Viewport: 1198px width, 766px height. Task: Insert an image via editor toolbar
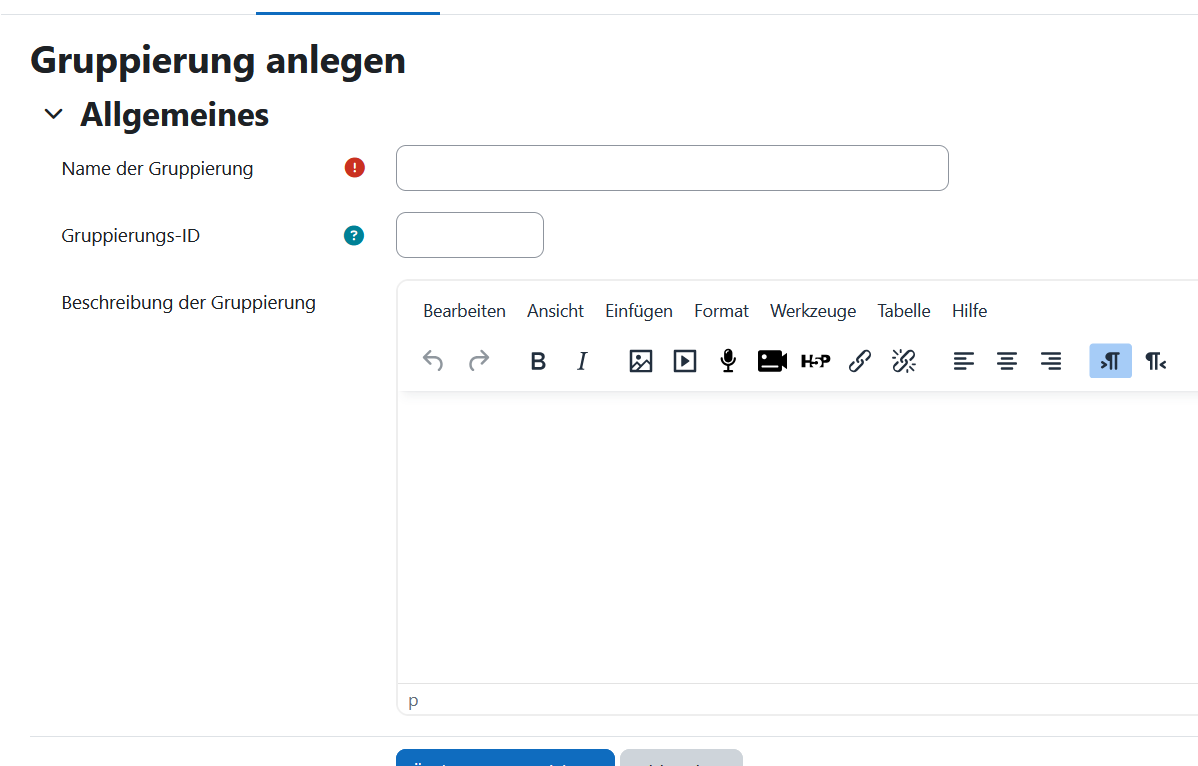pos(641,361)
